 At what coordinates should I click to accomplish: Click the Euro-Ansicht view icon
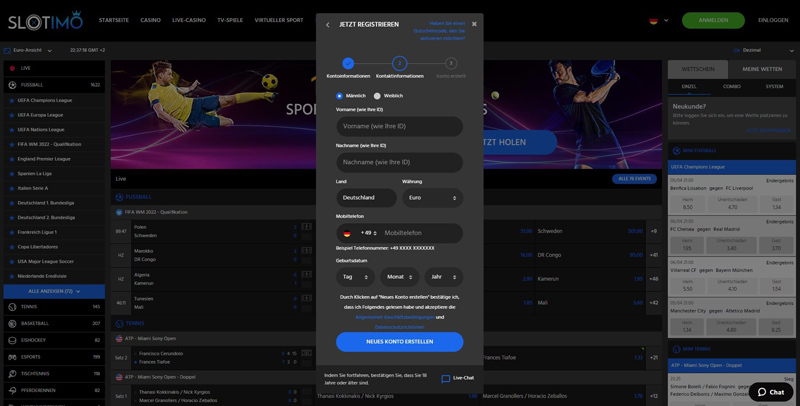(x=7, y=50)
